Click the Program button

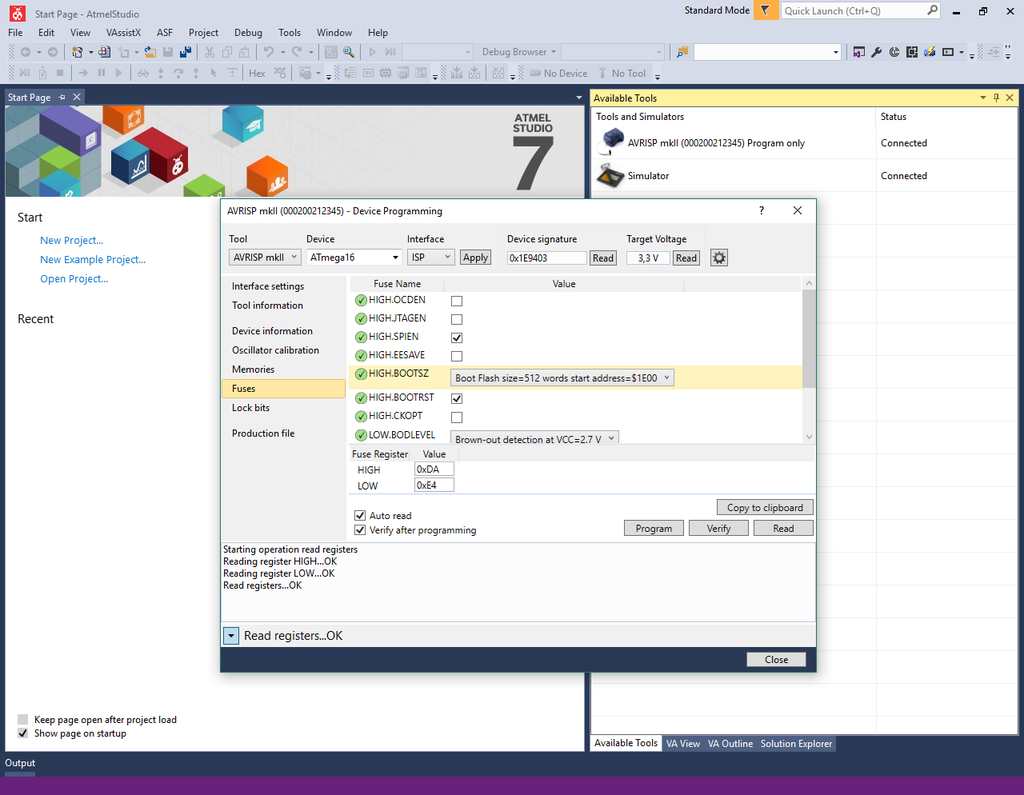pyautogui.click(x=654, y=528)
